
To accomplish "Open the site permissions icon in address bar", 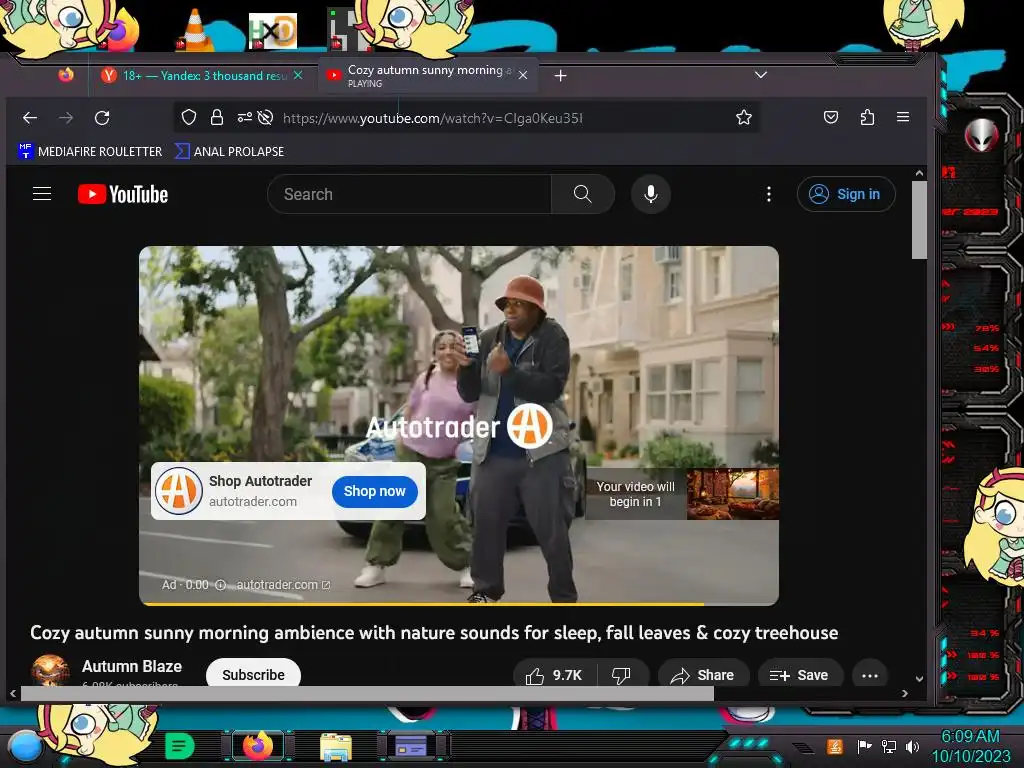I will click(x=244, y=118).
